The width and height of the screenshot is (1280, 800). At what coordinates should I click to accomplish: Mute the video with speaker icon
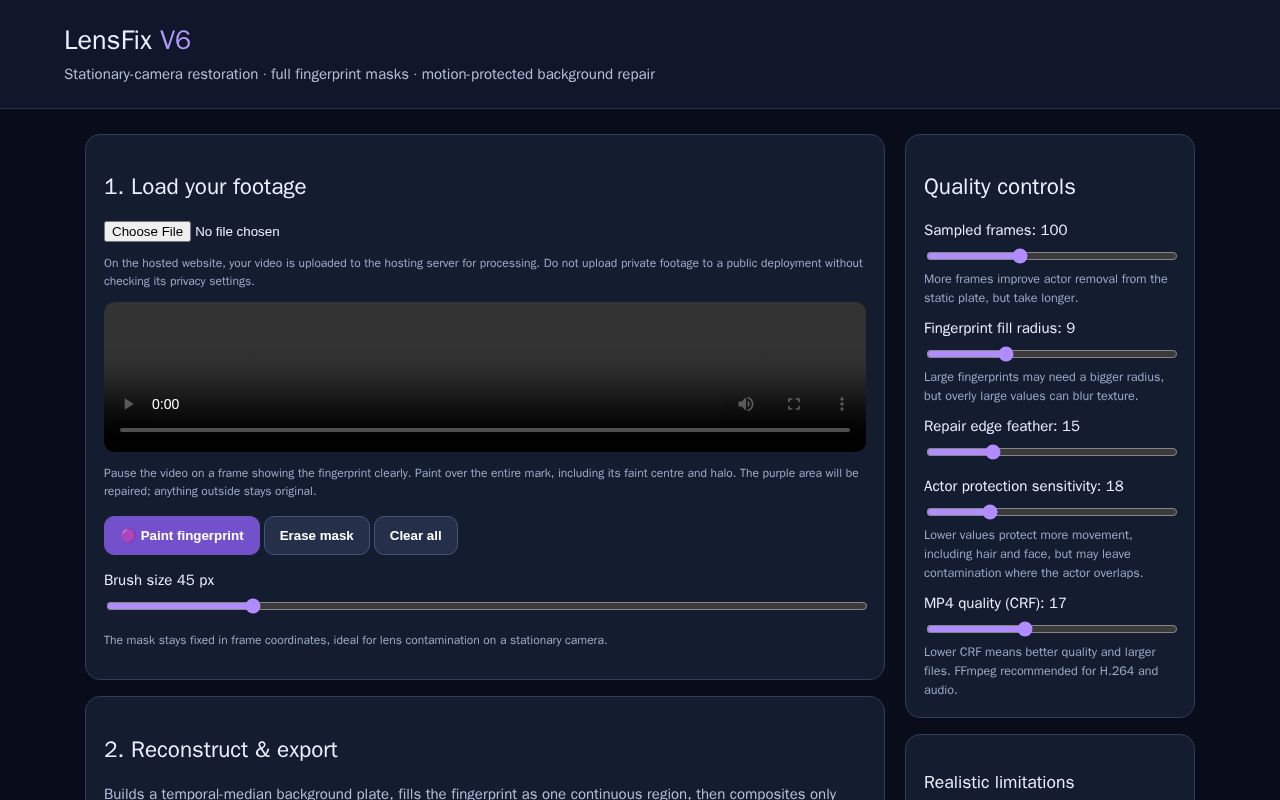(x=746, y=404)
